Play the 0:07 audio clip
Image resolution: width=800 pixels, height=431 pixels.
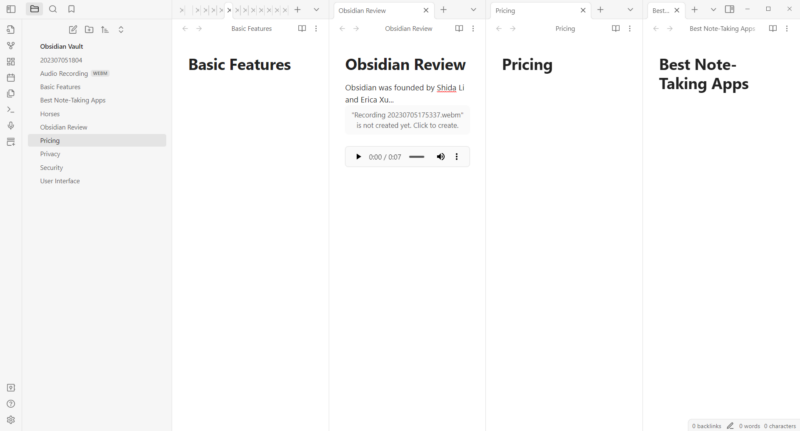pyautogui.click(x=358, y=157)
